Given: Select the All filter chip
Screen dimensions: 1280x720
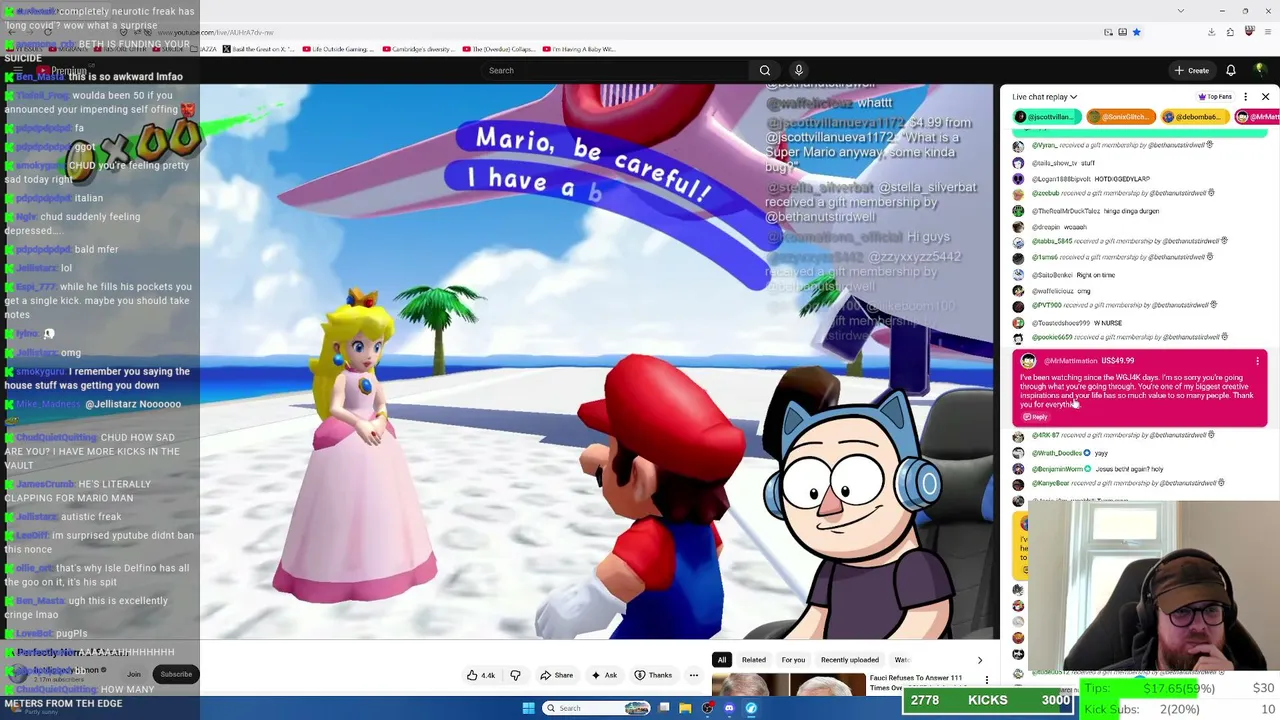Looking at the screenshot, I should [721, 660].
